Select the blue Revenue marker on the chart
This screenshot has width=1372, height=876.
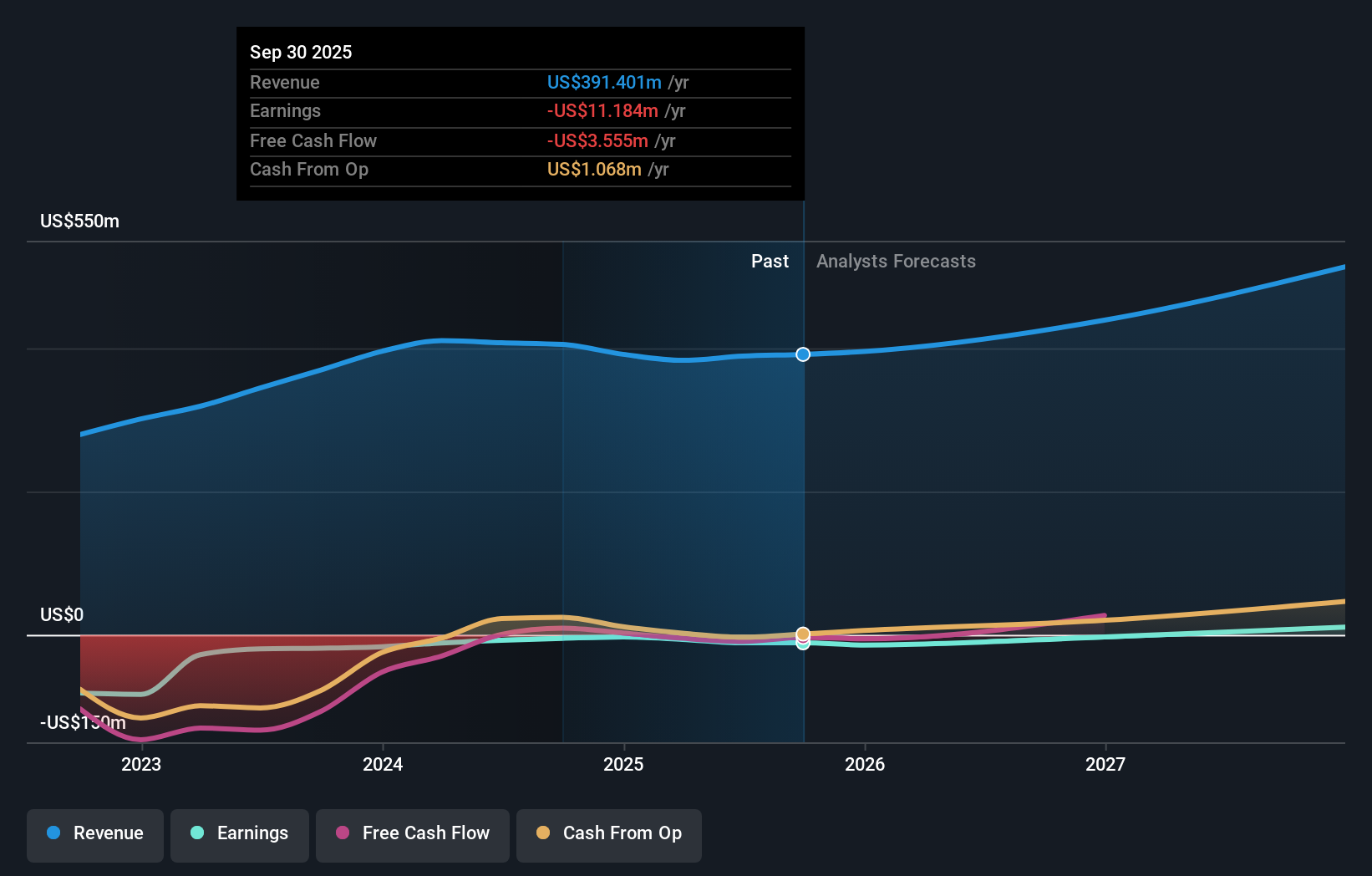coord(802,354)
